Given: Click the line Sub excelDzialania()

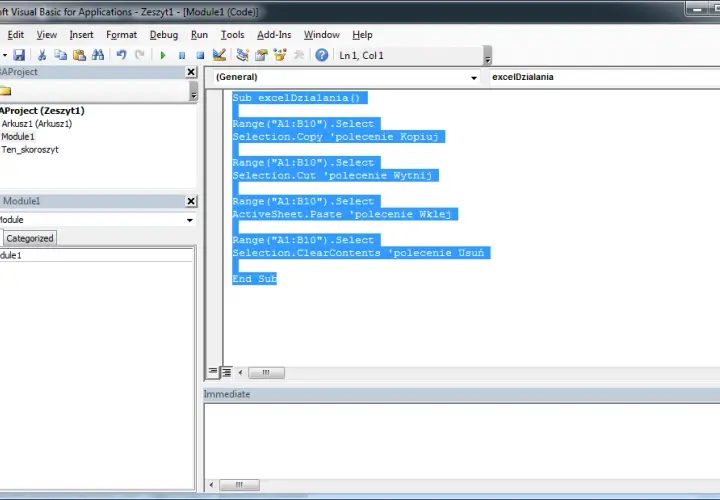Looking at the screenshot, I should tap(296, 98).
